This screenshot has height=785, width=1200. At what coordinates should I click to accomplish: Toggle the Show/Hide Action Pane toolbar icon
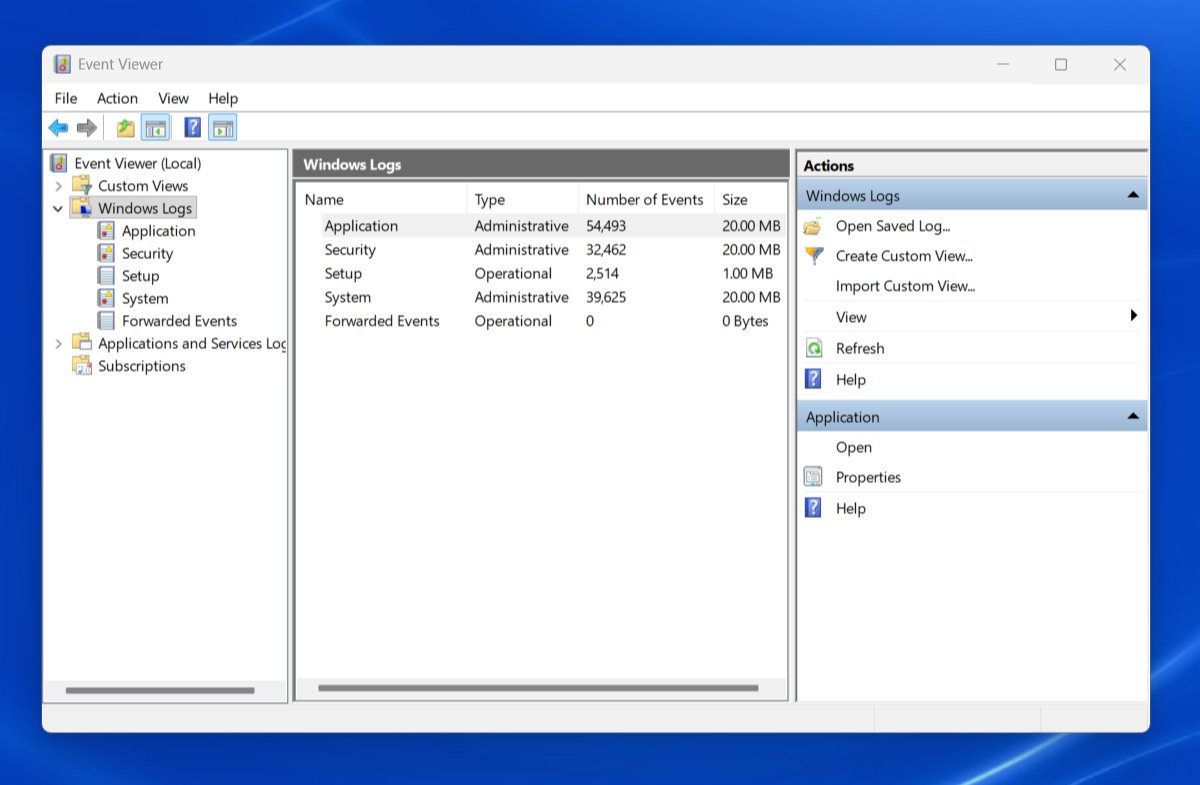pyautogui.click(x=223, y=128)
